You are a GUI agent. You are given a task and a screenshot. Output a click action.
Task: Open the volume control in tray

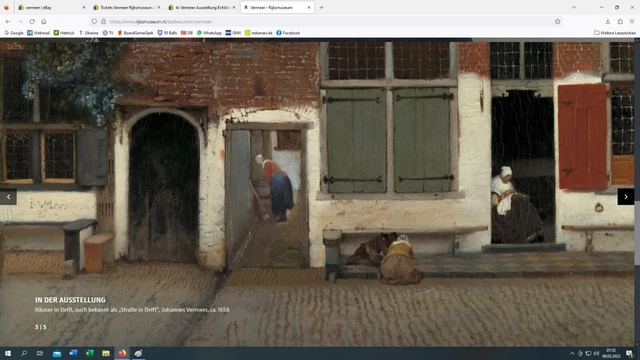point(596,353)
